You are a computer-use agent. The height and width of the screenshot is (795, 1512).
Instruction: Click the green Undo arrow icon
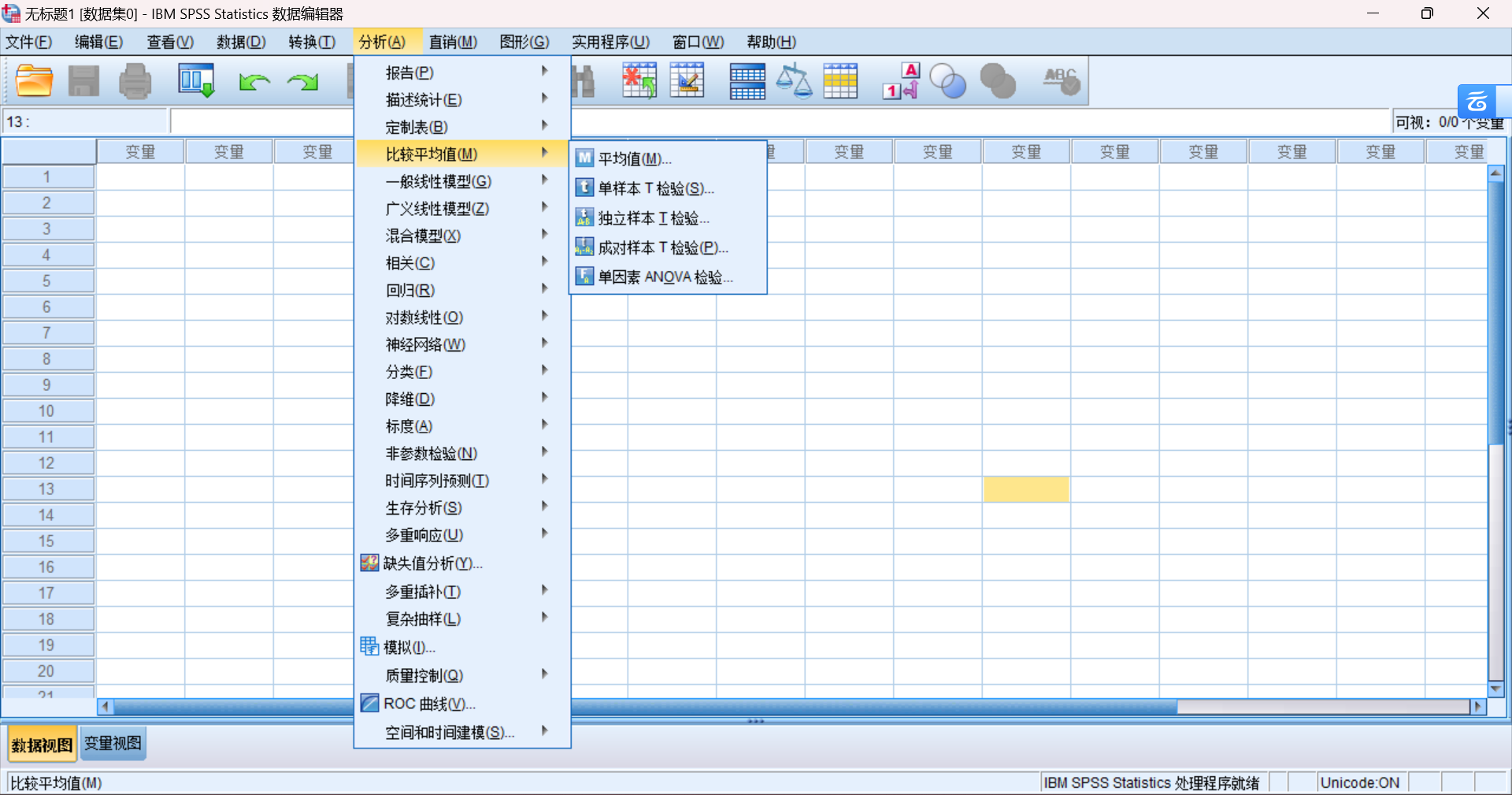coord(254,81)
